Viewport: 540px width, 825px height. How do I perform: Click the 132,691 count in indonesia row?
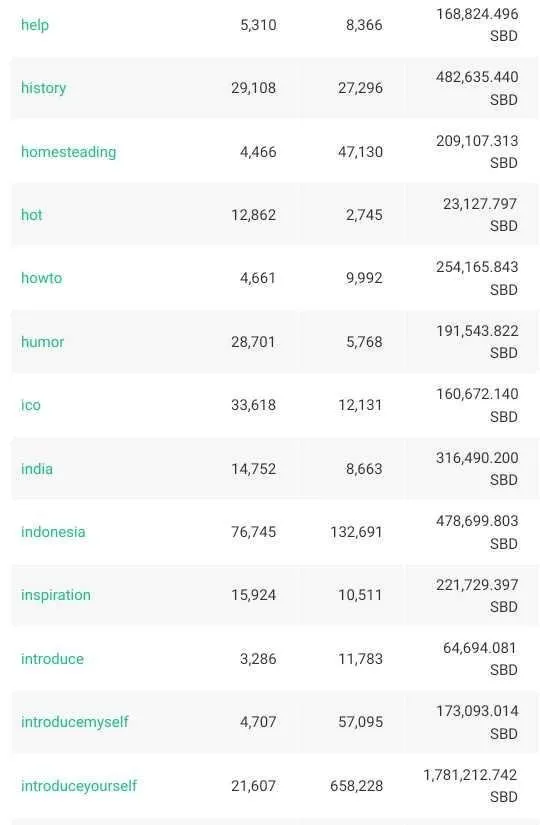tap(356, 532)
